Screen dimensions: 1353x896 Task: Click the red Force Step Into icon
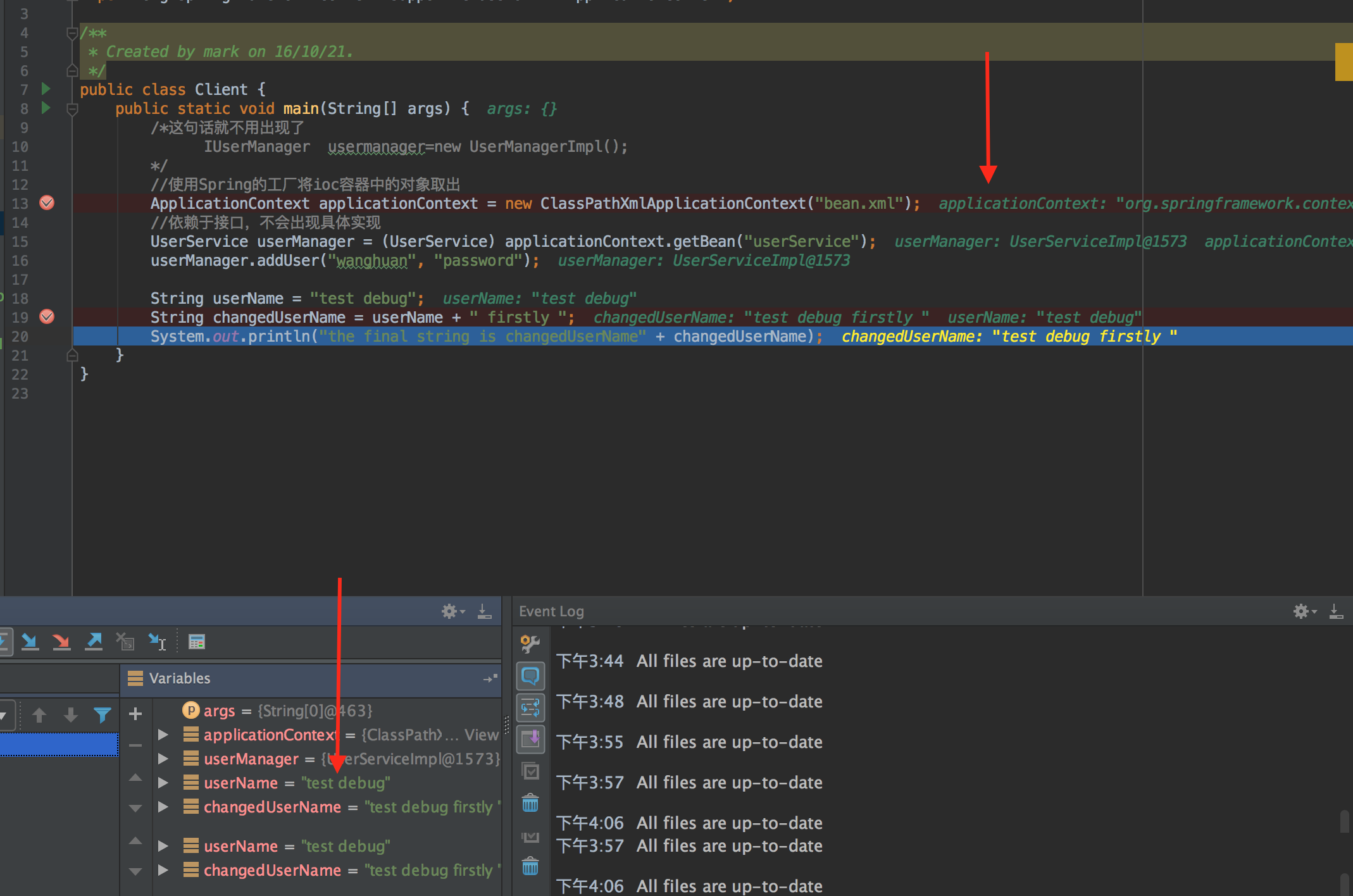61,642
